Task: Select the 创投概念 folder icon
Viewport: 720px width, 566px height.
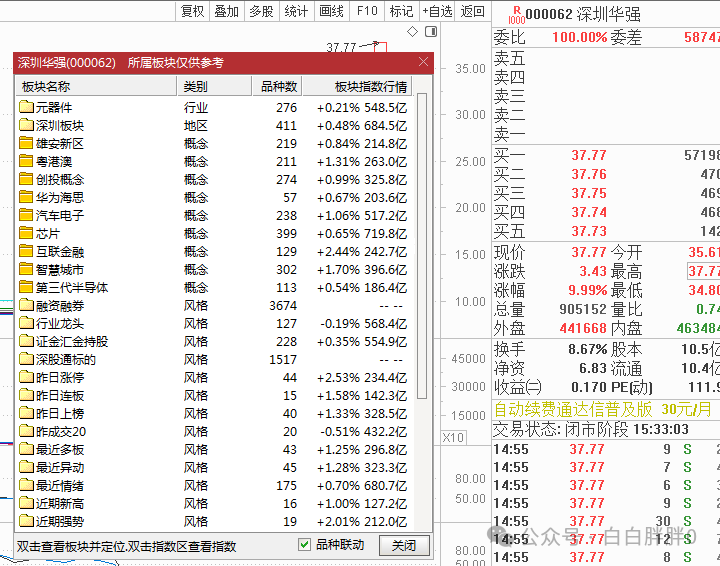Action: (x=27, y=179)
